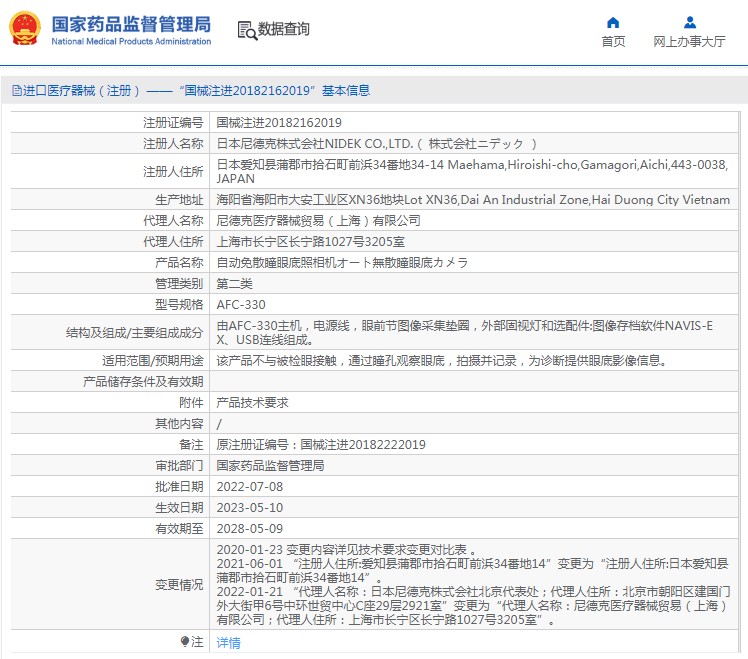Click the National Medical Products Administration emblem logo
Screen dimensions: 748x659
(26, 30)
